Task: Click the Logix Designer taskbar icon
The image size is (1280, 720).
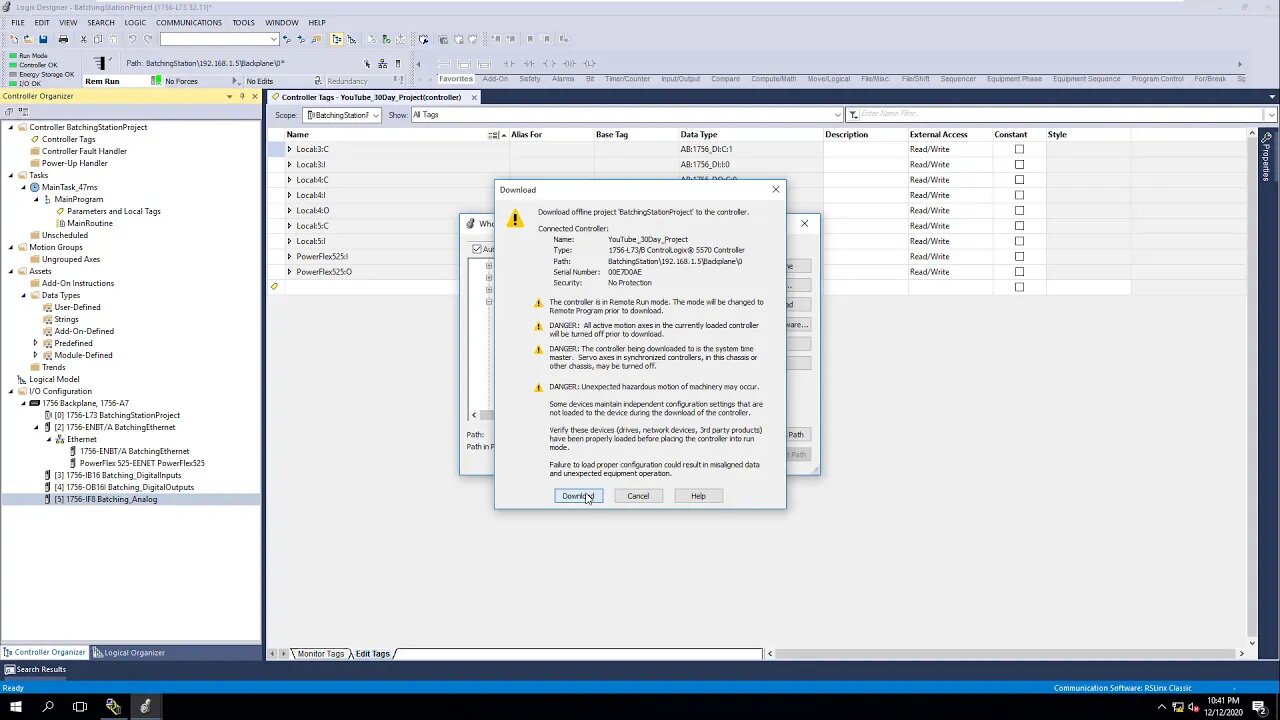Action: coord(145,707)
